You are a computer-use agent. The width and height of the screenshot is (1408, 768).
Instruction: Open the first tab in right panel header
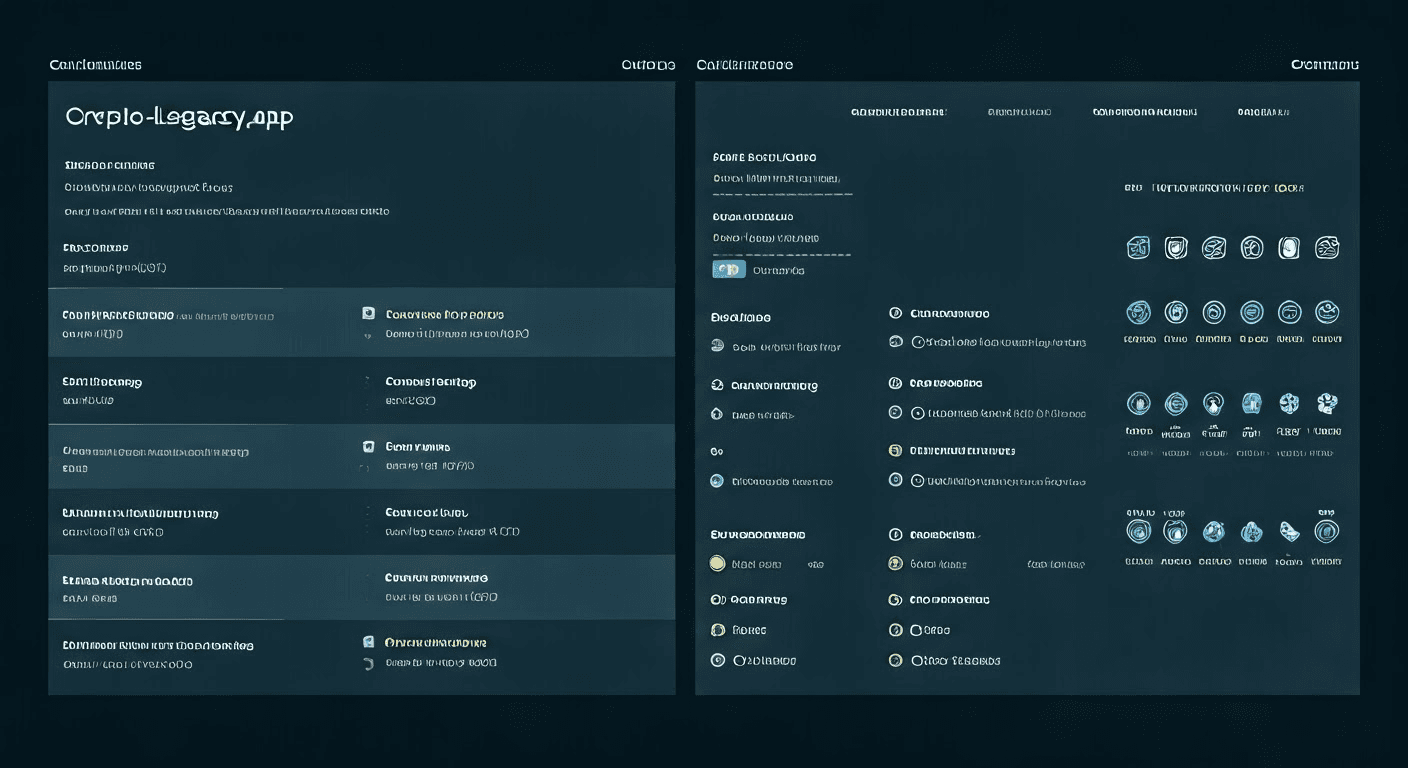click(x=898, y=113)
